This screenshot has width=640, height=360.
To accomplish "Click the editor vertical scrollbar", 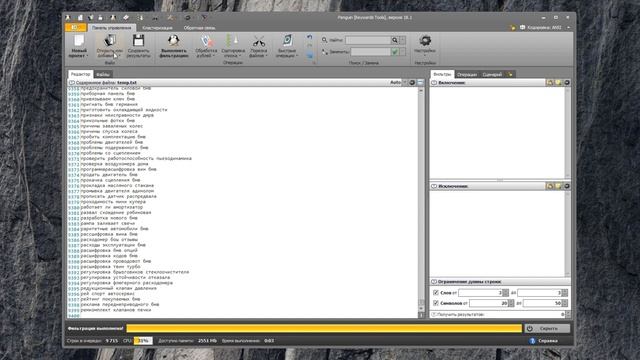I will [x=421, y=200].
